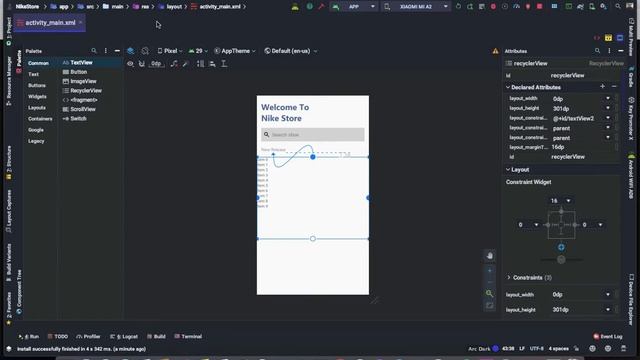Click the layout warning triangle icon
The width and height of the screenshot is (640, 360).
coord(496,51)
